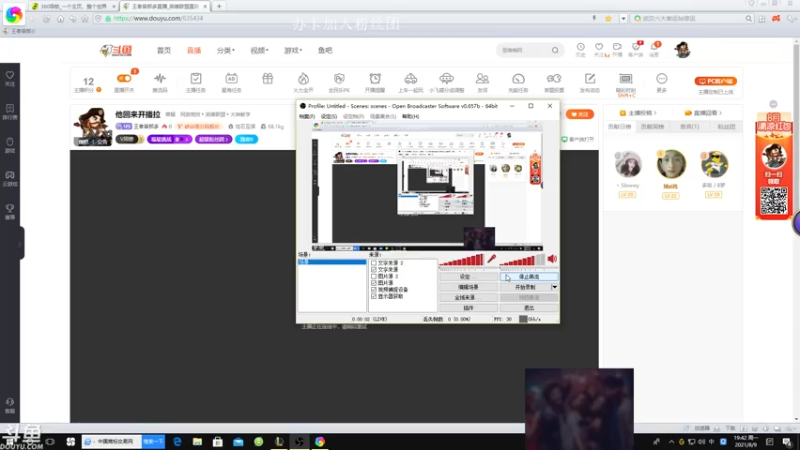Toggle 文字来源 2 source checkbox in OBS
This screenshot has height=450, width=800.
(x=374, y=263)
